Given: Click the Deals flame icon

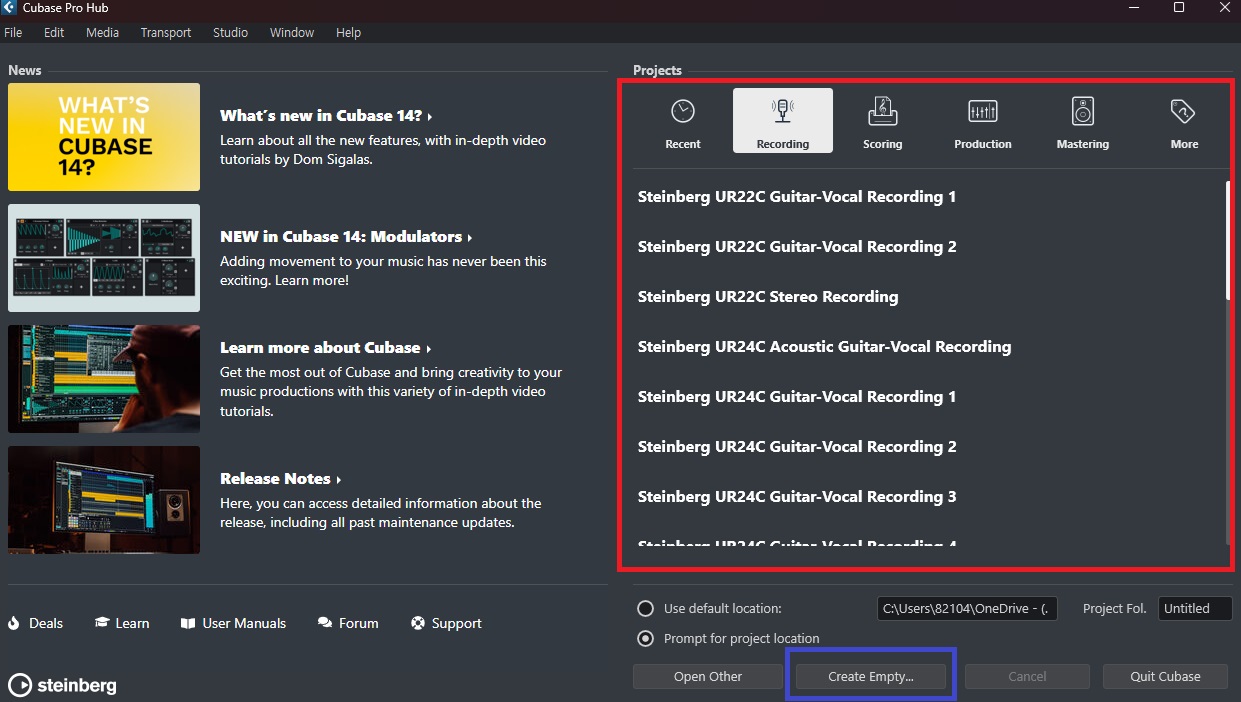Looking at the screenshot, I should (14, 623).
